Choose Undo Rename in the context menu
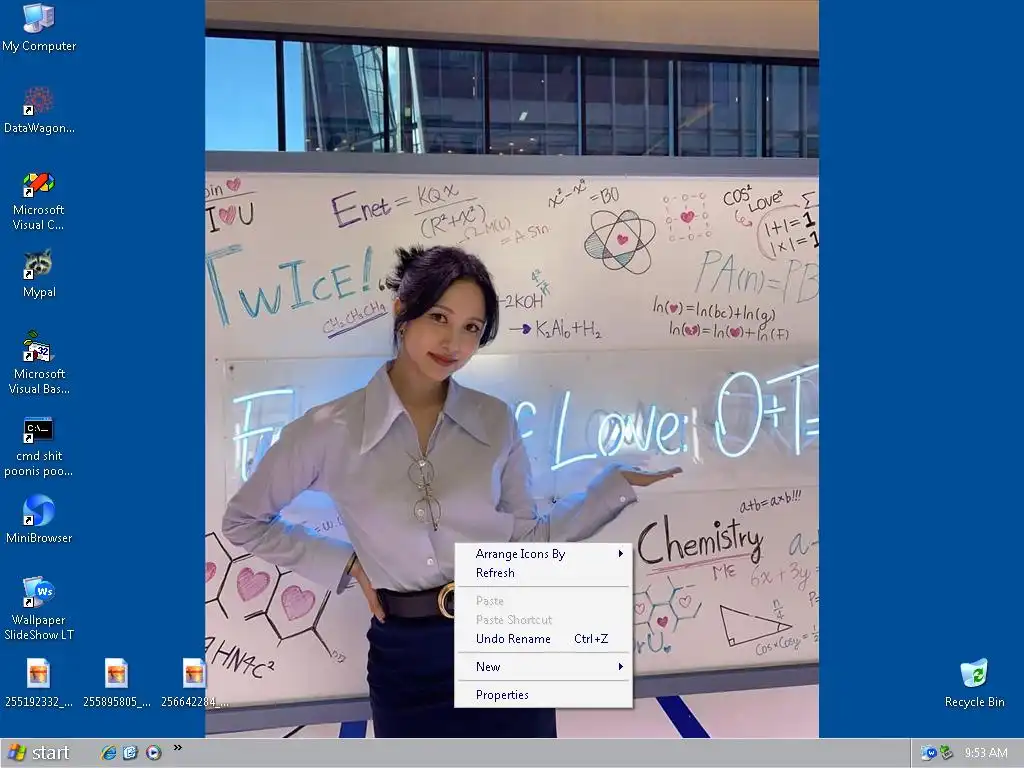 [x=543, y=639]
